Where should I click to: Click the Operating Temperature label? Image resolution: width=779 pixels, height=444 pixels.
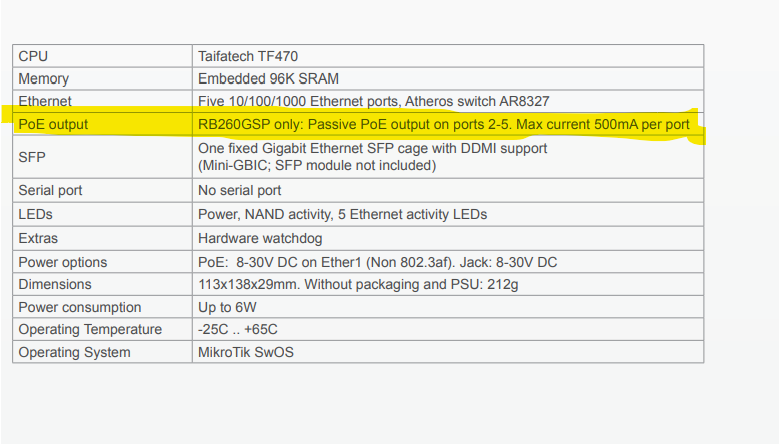click(x=90, y=329)
